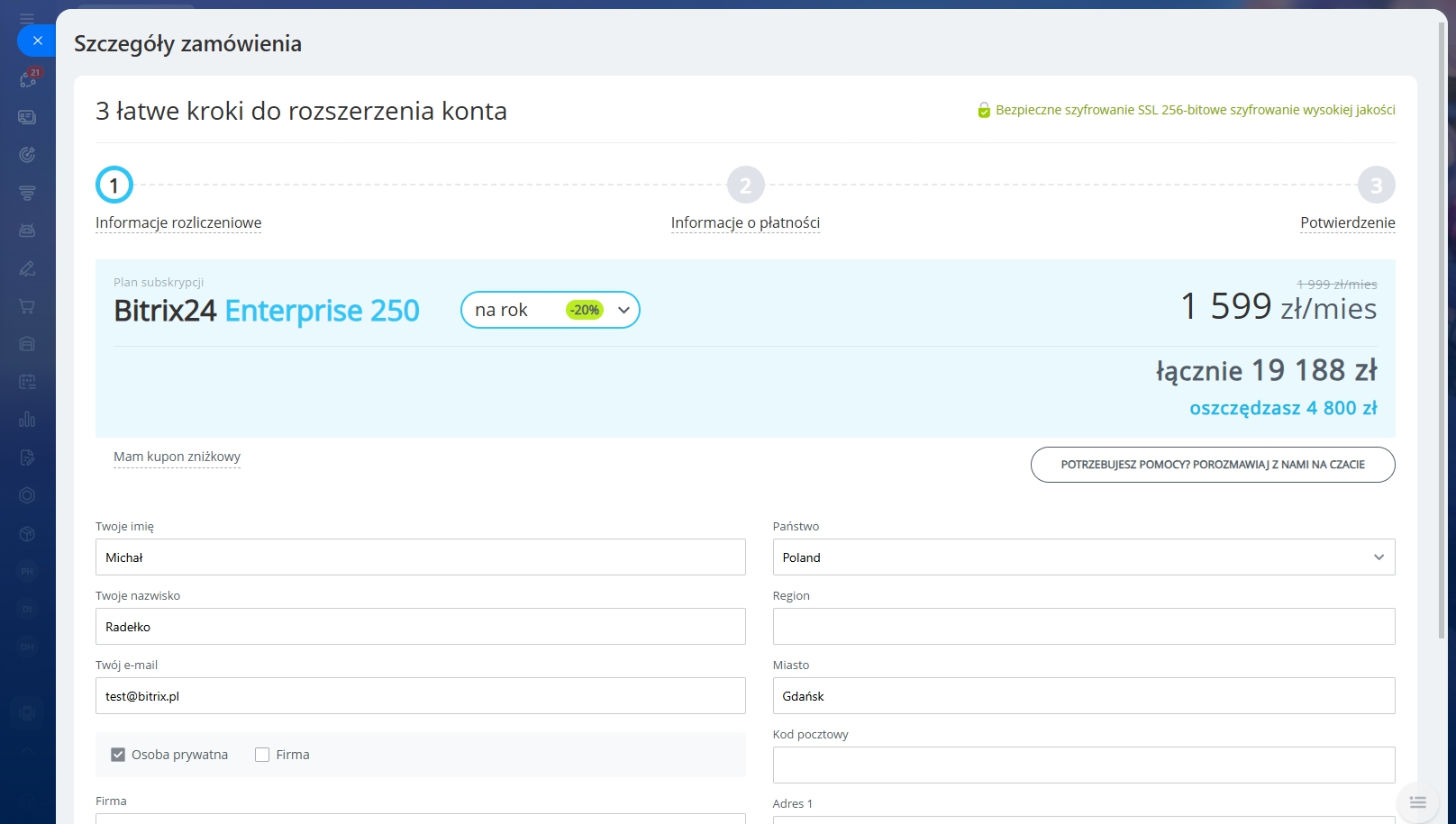Screen dimensions: 1456x824
Task: Open the shopping cart icon in the sidebar
Action: (27, 306)
